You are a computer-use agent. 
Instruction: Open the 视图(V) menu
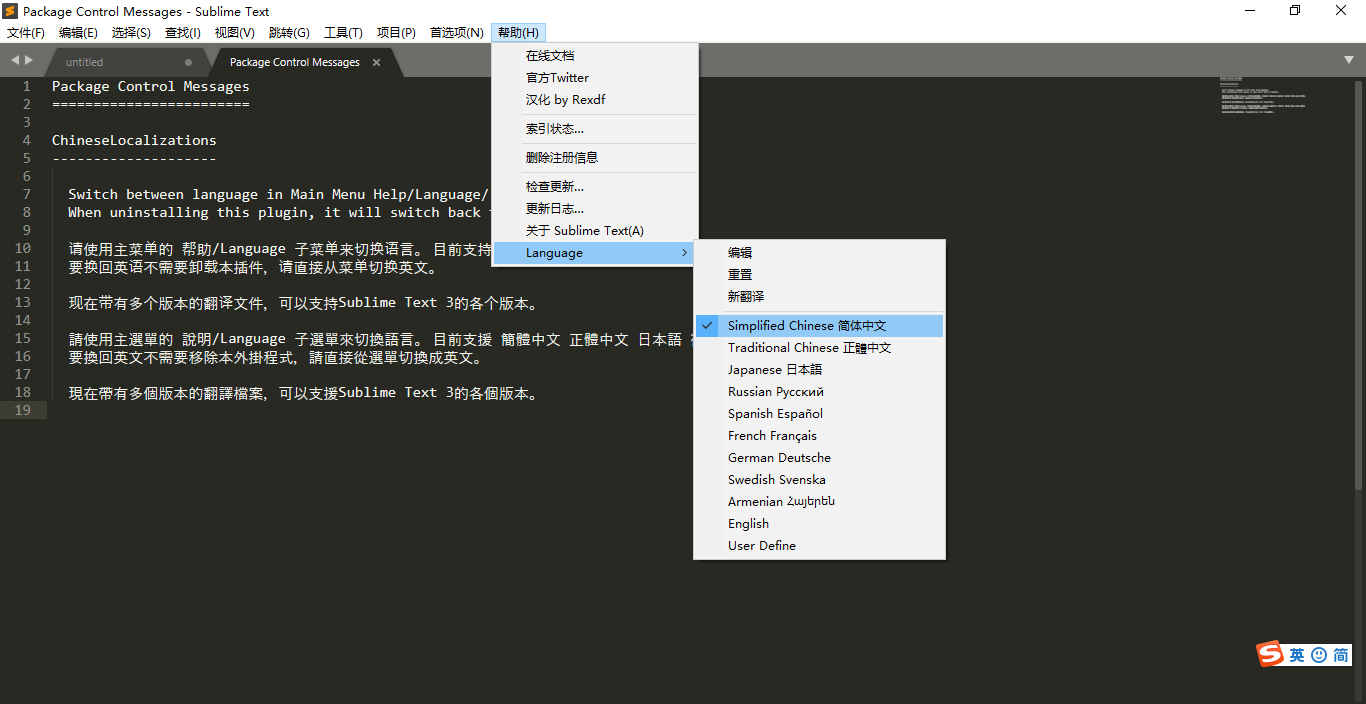[x=234, y=33]
